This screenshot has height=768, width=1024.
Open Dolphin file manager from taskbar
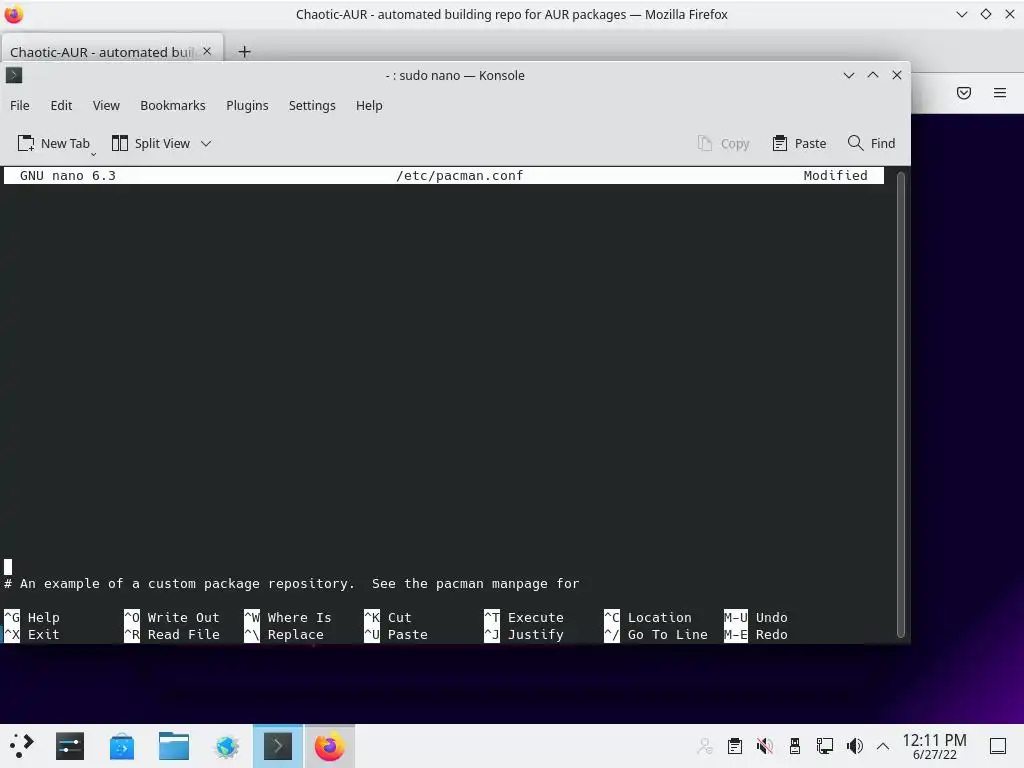coord(174,746)
